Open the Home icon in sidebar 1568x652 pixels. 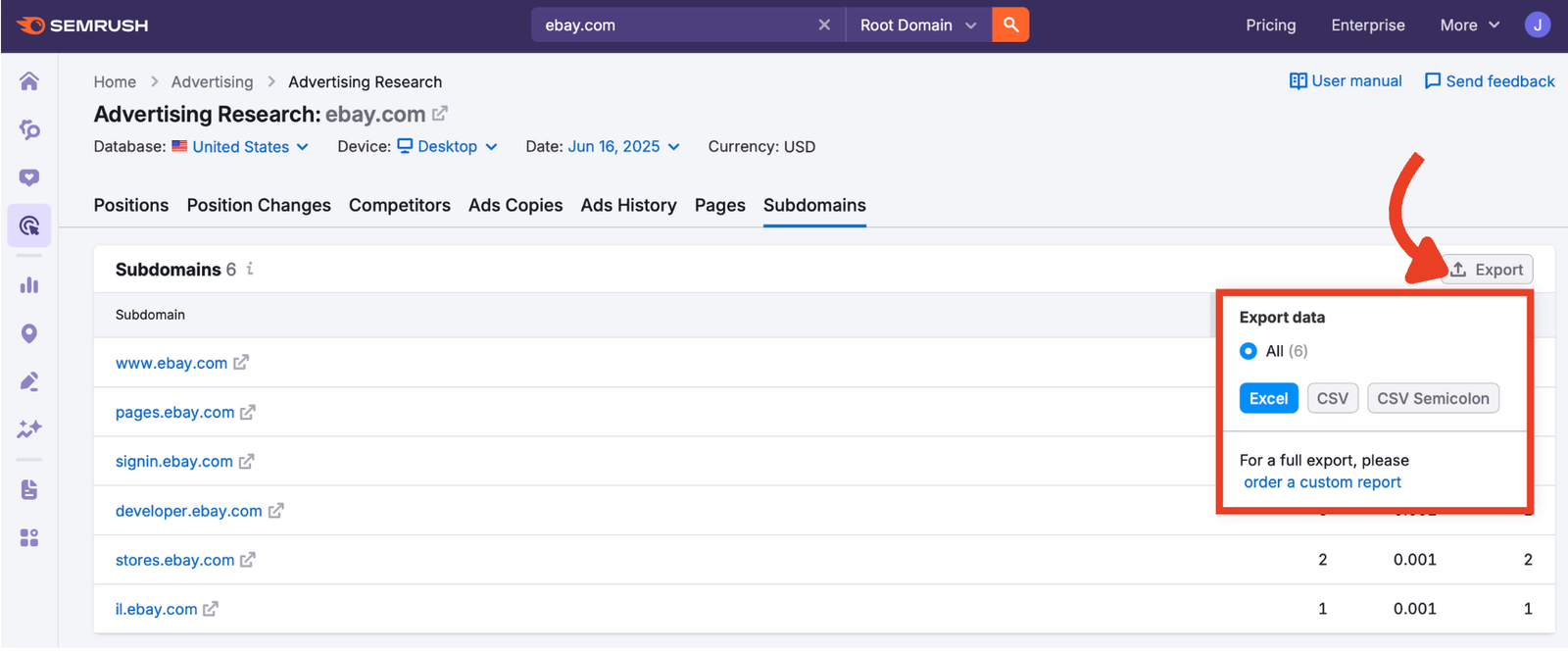tap(29, 81)
